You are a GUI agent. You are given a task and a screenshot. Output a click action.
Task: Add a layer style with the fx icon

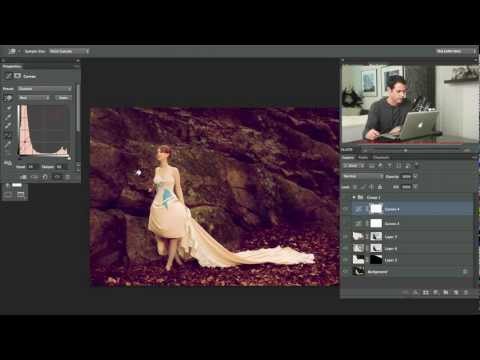pos(415,292)
